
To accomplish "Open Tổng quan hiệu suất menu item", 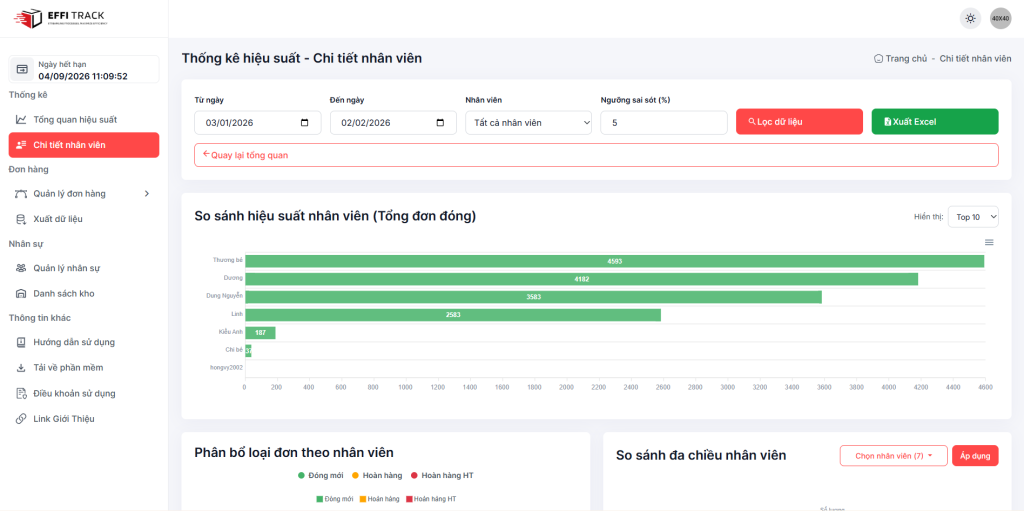I will coord(75,120).
